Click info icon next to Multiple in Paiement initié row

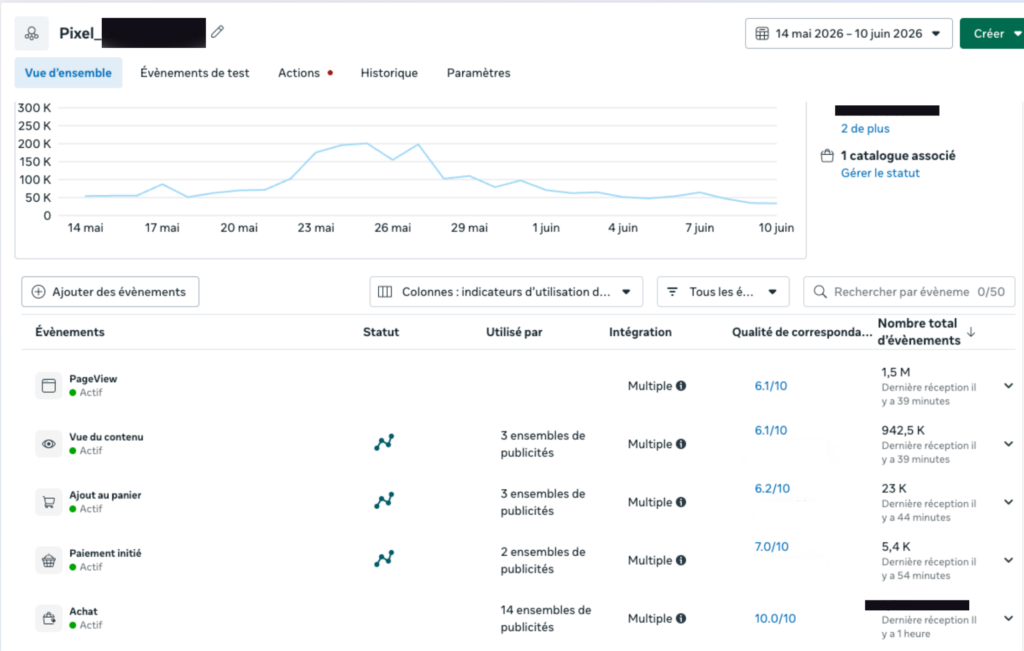[x=681, y=560]
